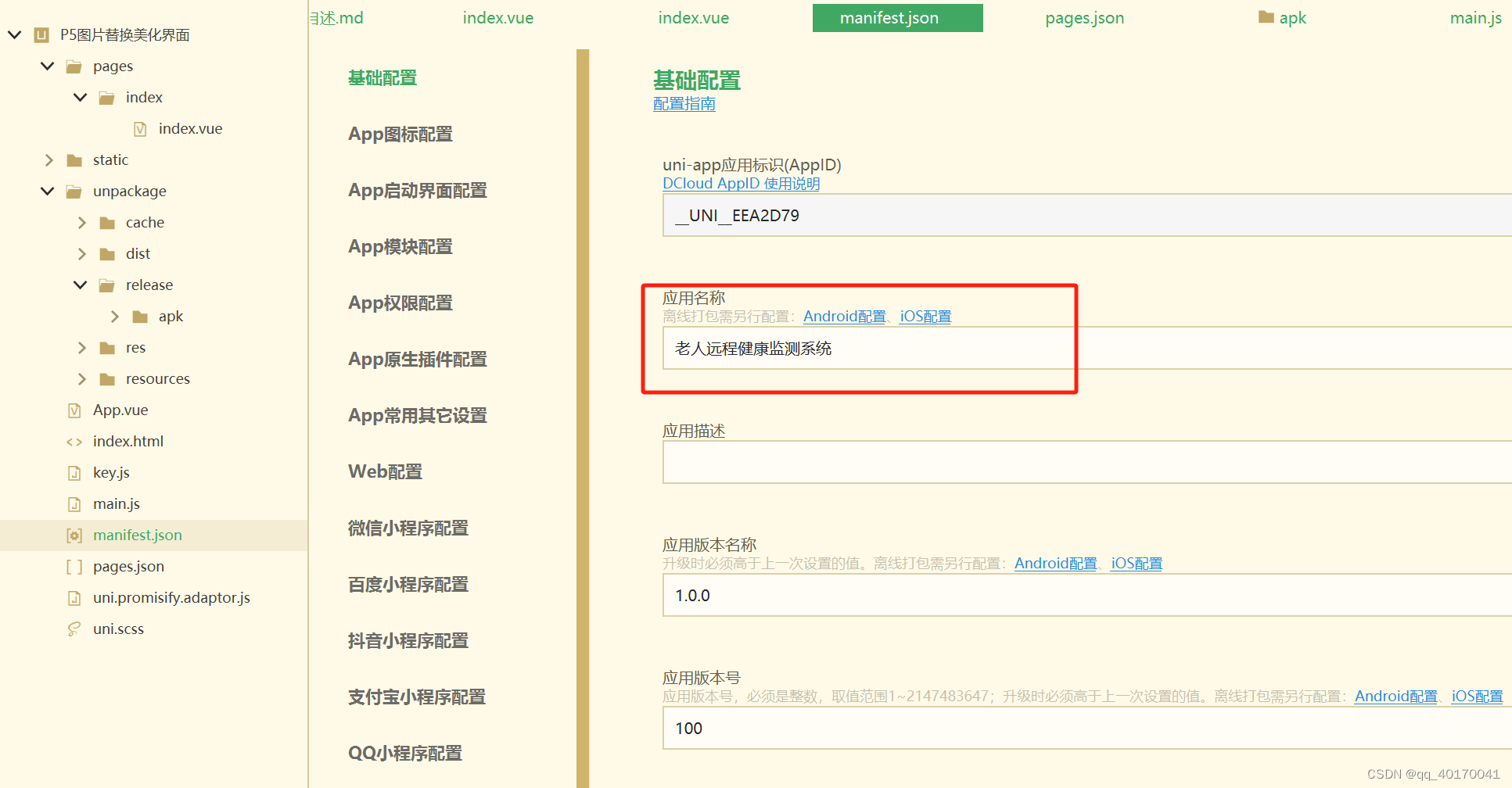Expand the res folder chevron
1512x788 pixels.
[x=81, y=348]
